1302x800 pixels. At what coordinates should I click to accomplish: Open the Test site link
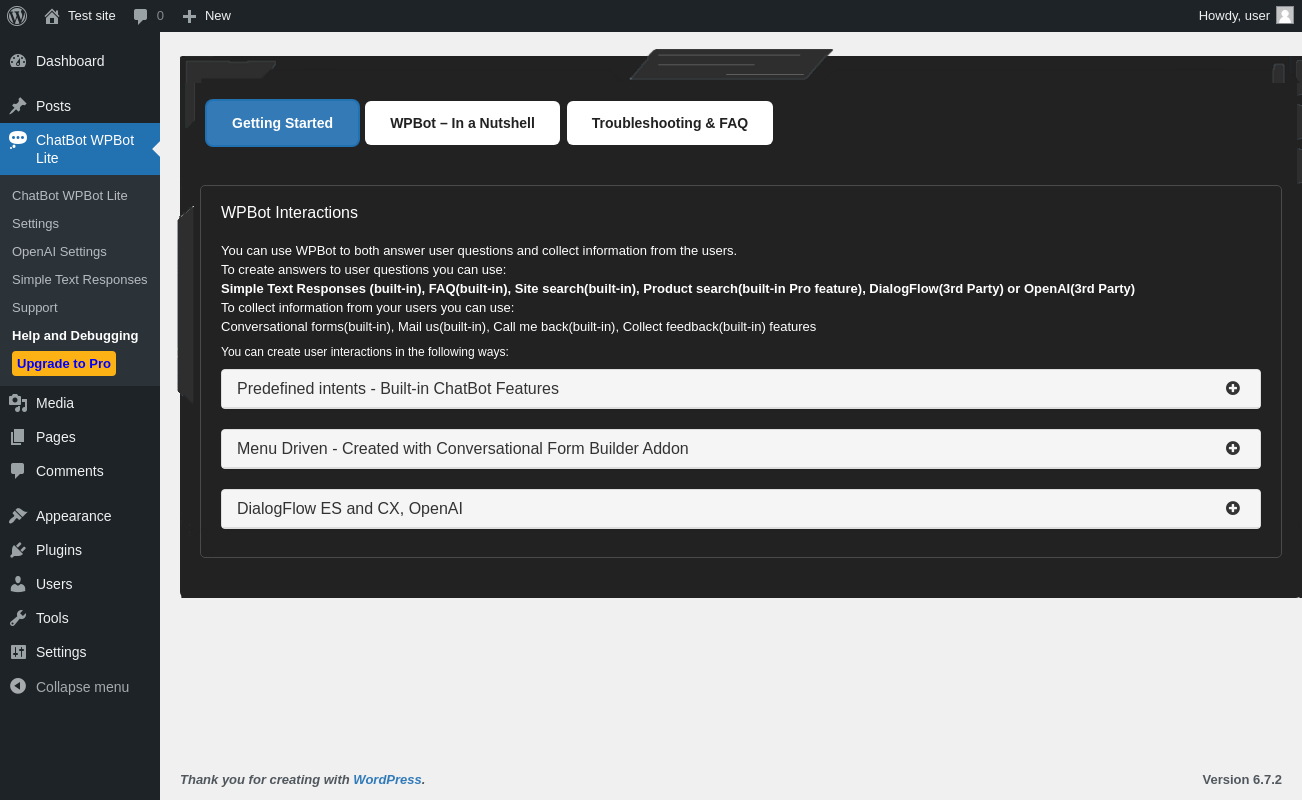point(92,16)
